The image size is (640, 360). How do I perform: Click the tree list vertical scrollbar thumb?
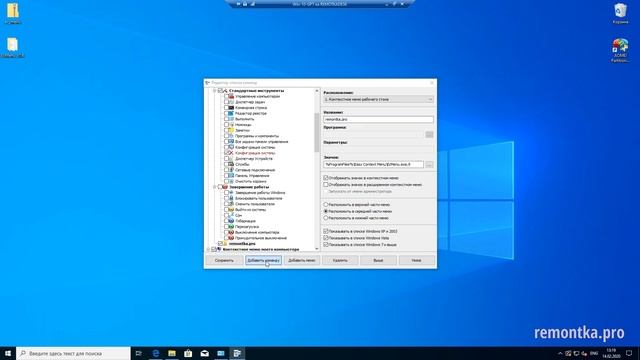coord(317,132)
